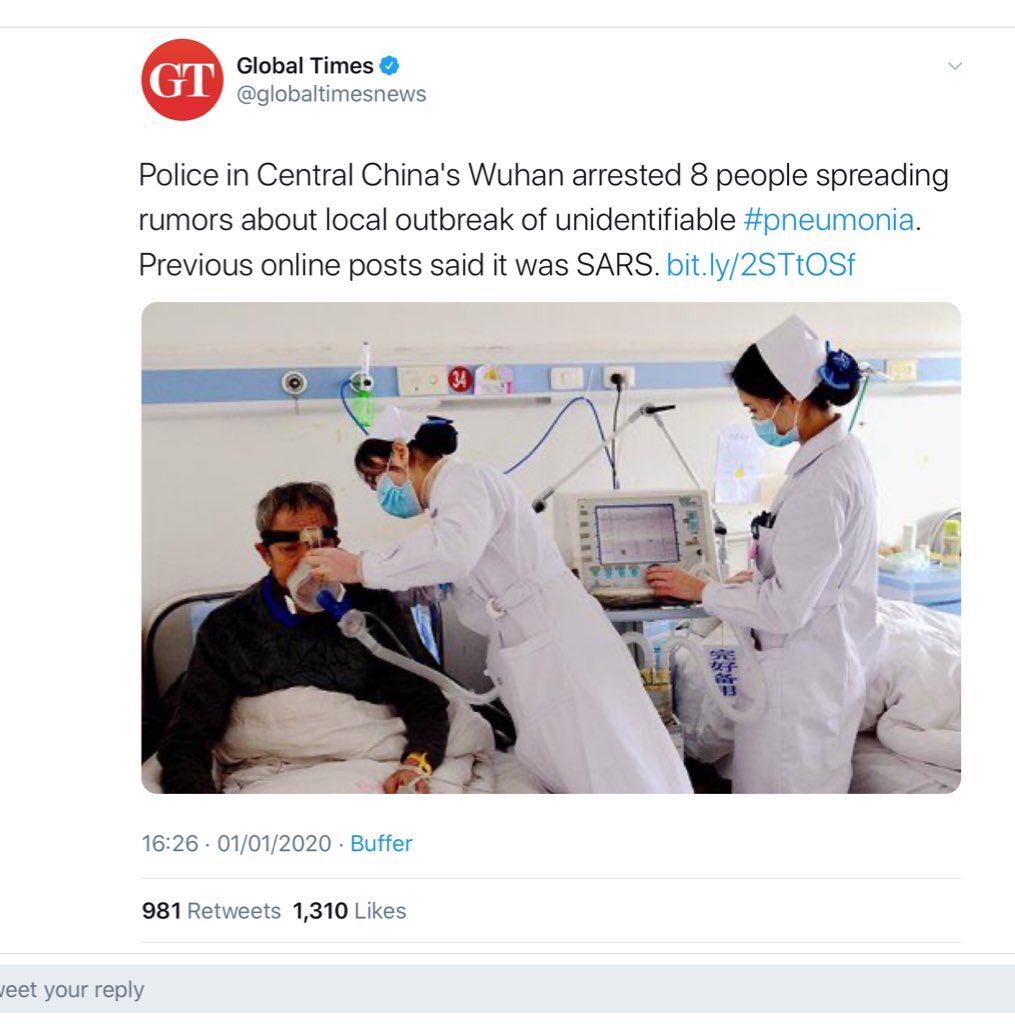Follow the bit.ly/2STtOSf article link

click(760, 265)
